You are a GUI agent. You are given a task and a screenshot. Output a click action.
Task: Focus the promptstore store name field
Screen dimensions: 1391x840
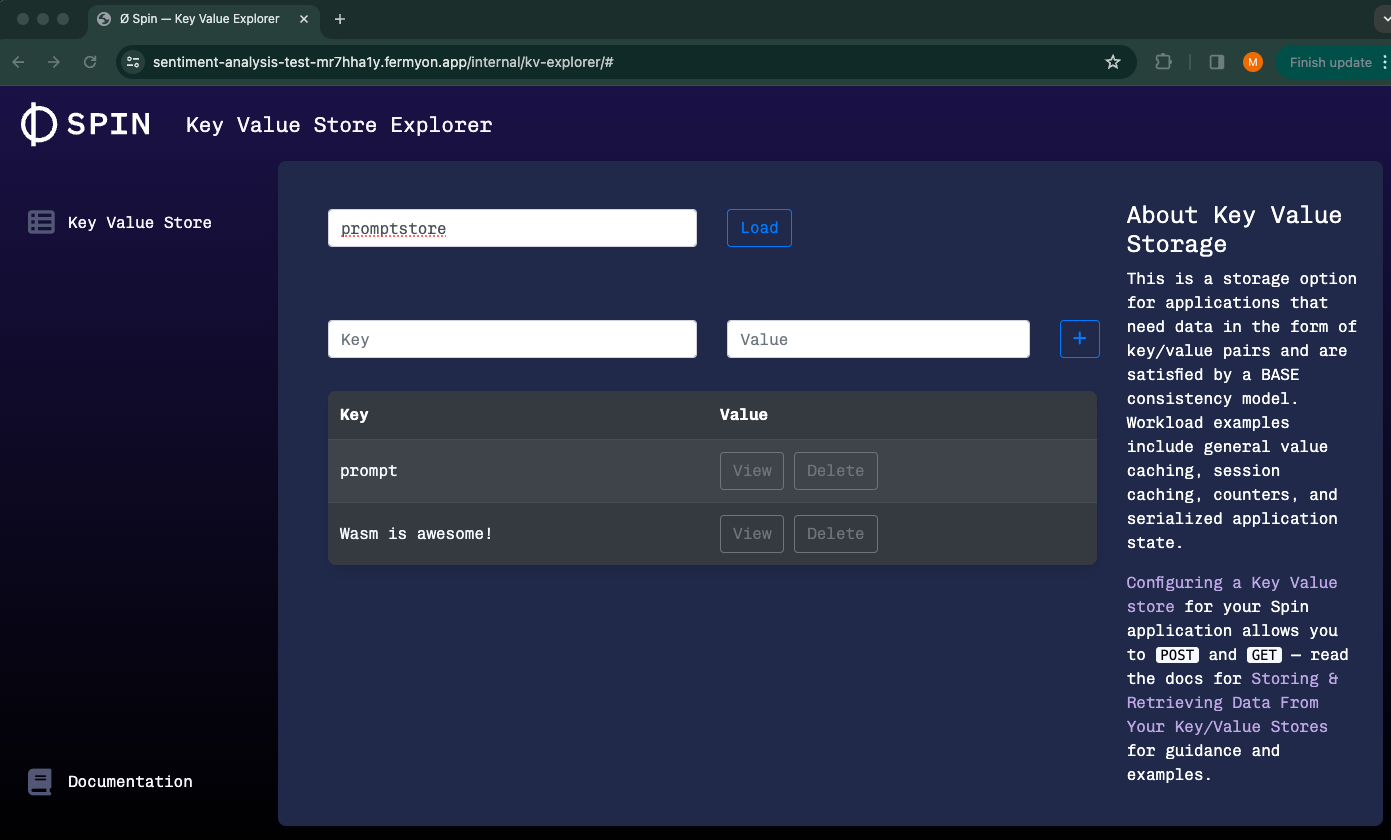512,228
